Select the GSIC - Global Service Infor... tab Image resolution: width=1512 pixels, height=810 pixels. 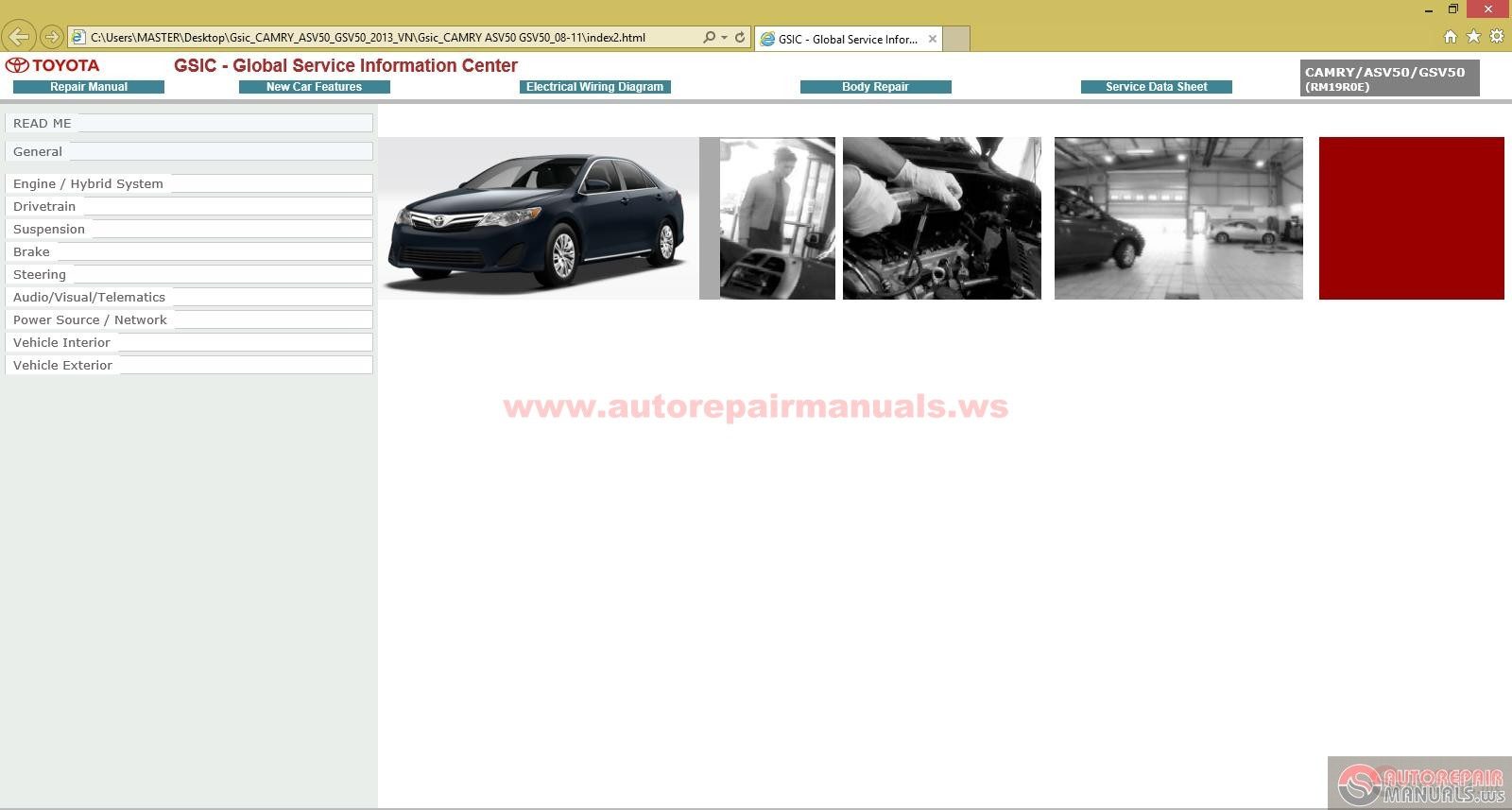848,39
